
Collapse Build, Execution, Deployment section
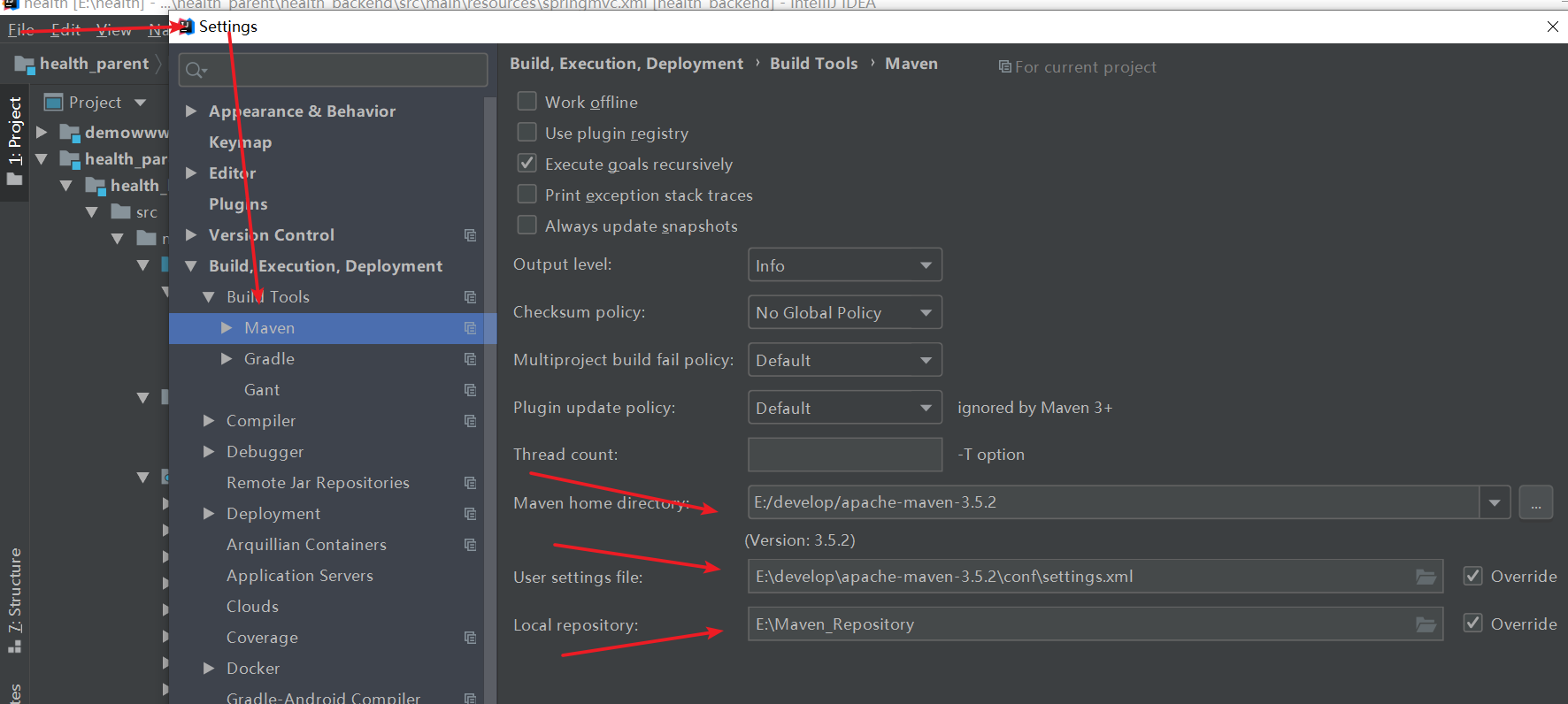190,265
